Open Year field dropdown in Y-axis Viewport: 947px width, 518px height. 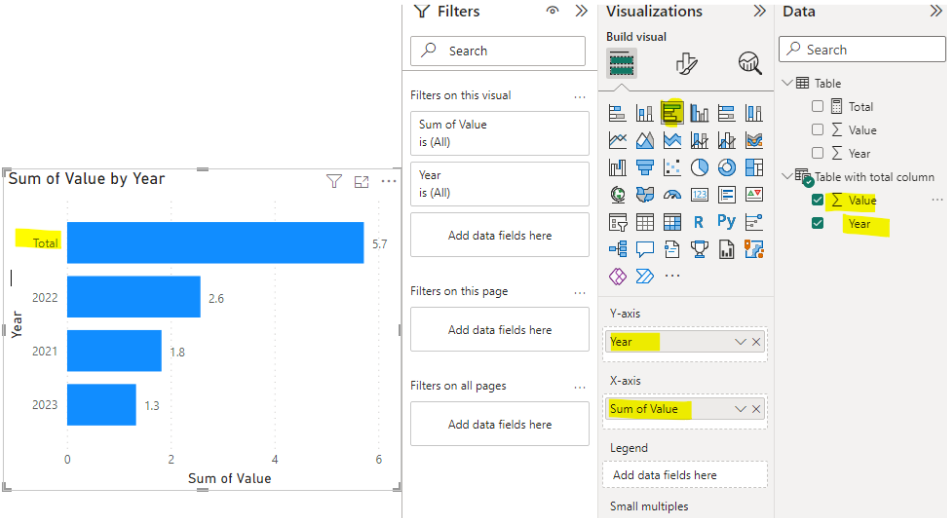740,342
